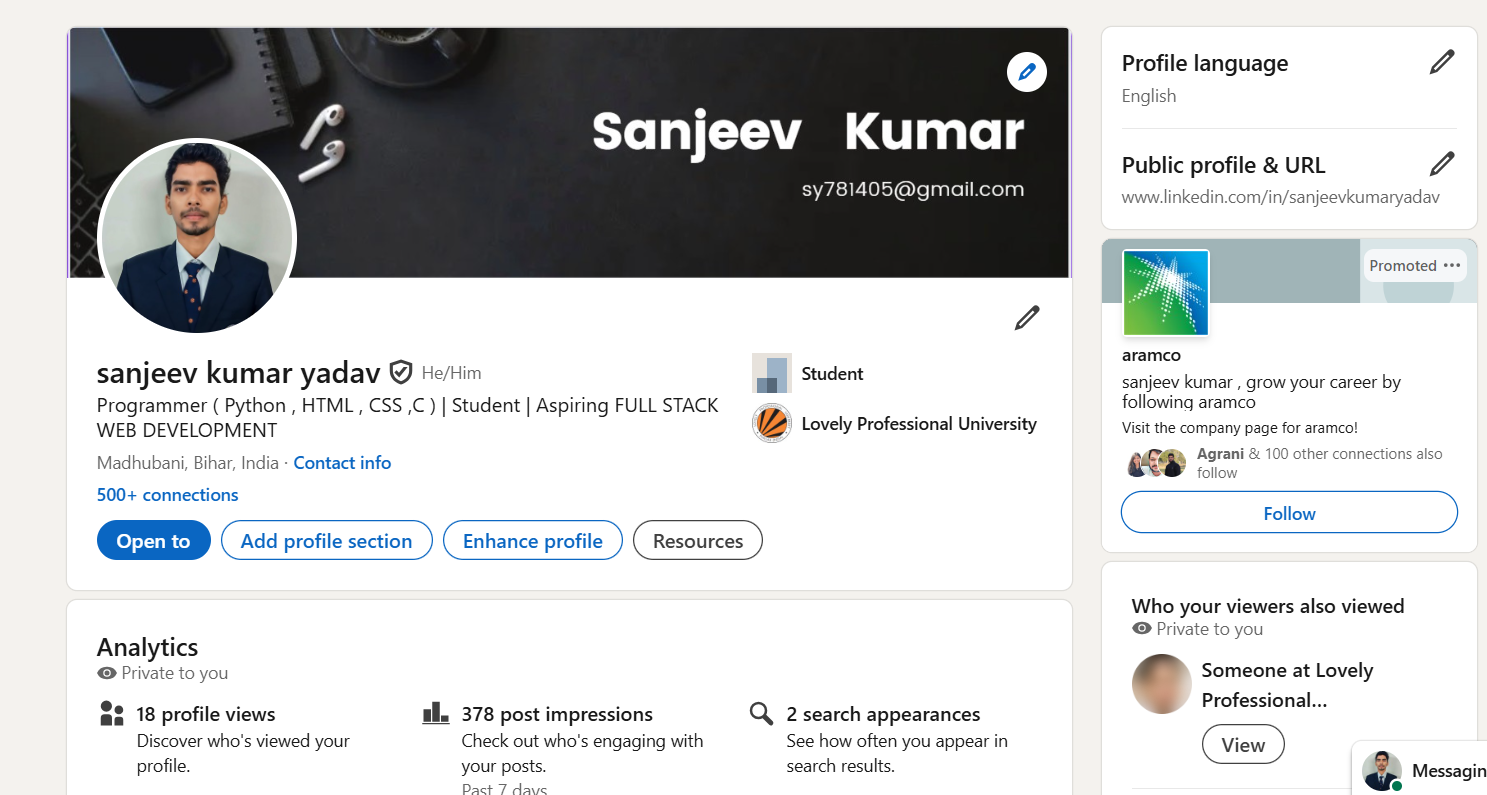Follow the aramco company page
This screenshot has width=1487, height=795.
tap(1288, 513)
